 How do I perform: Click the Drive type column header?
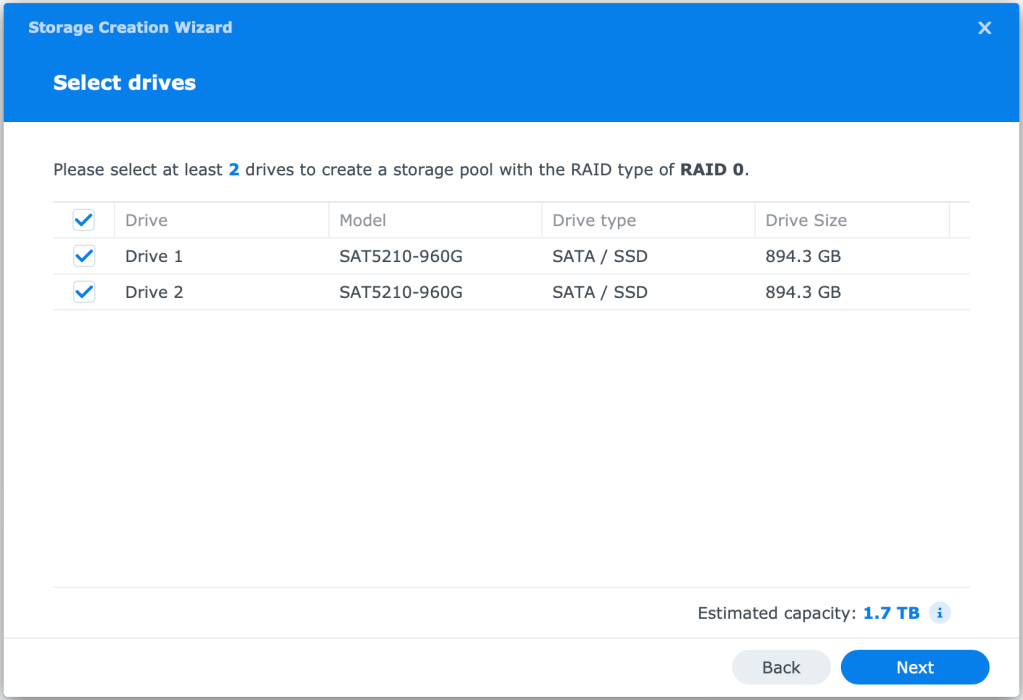tap(594, 220)
